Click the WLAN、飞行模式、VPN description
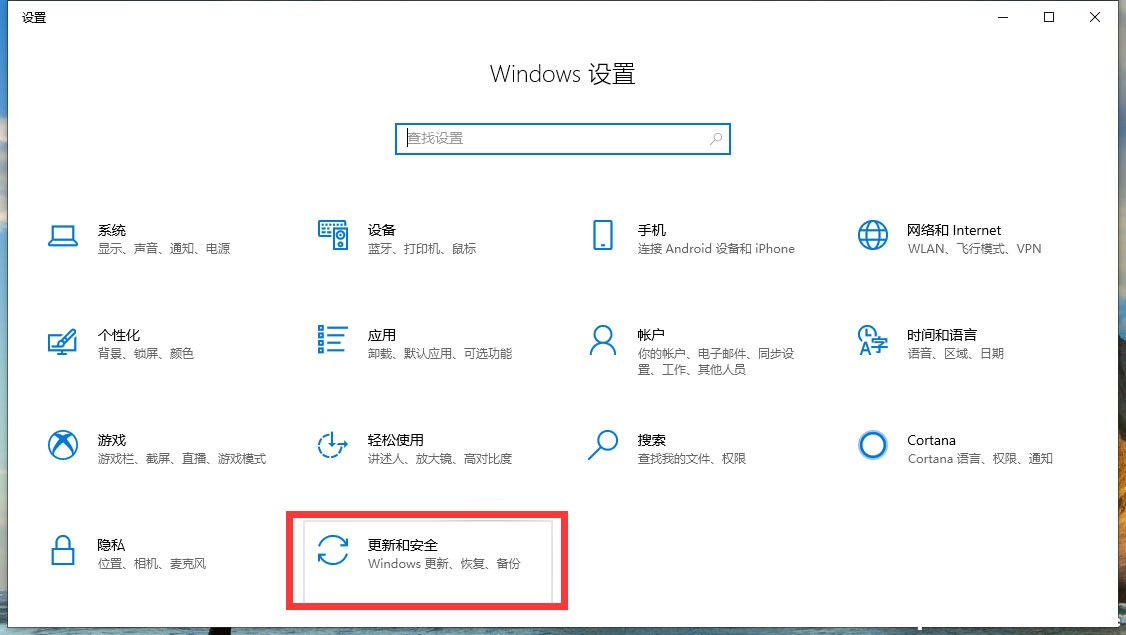Image resolution: width=1126 pixels, height=635 pixels. (974, 249)
